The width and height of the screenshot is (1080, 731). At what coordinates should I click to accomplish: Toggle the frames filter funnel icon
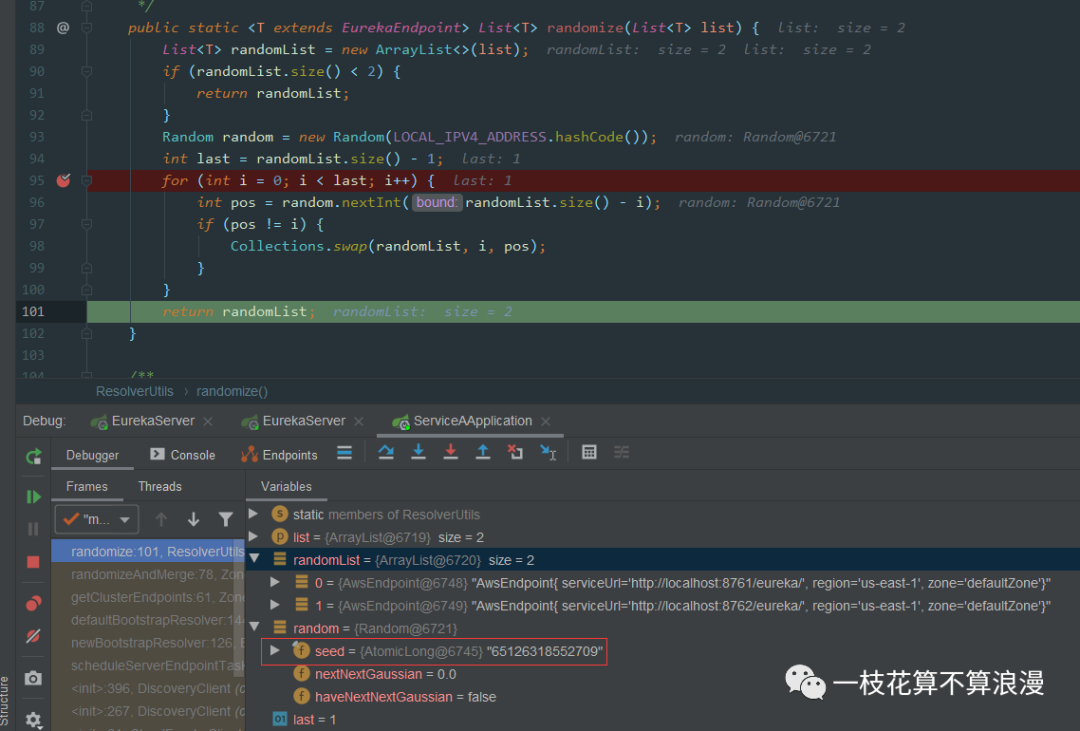(x=226, y=519)
